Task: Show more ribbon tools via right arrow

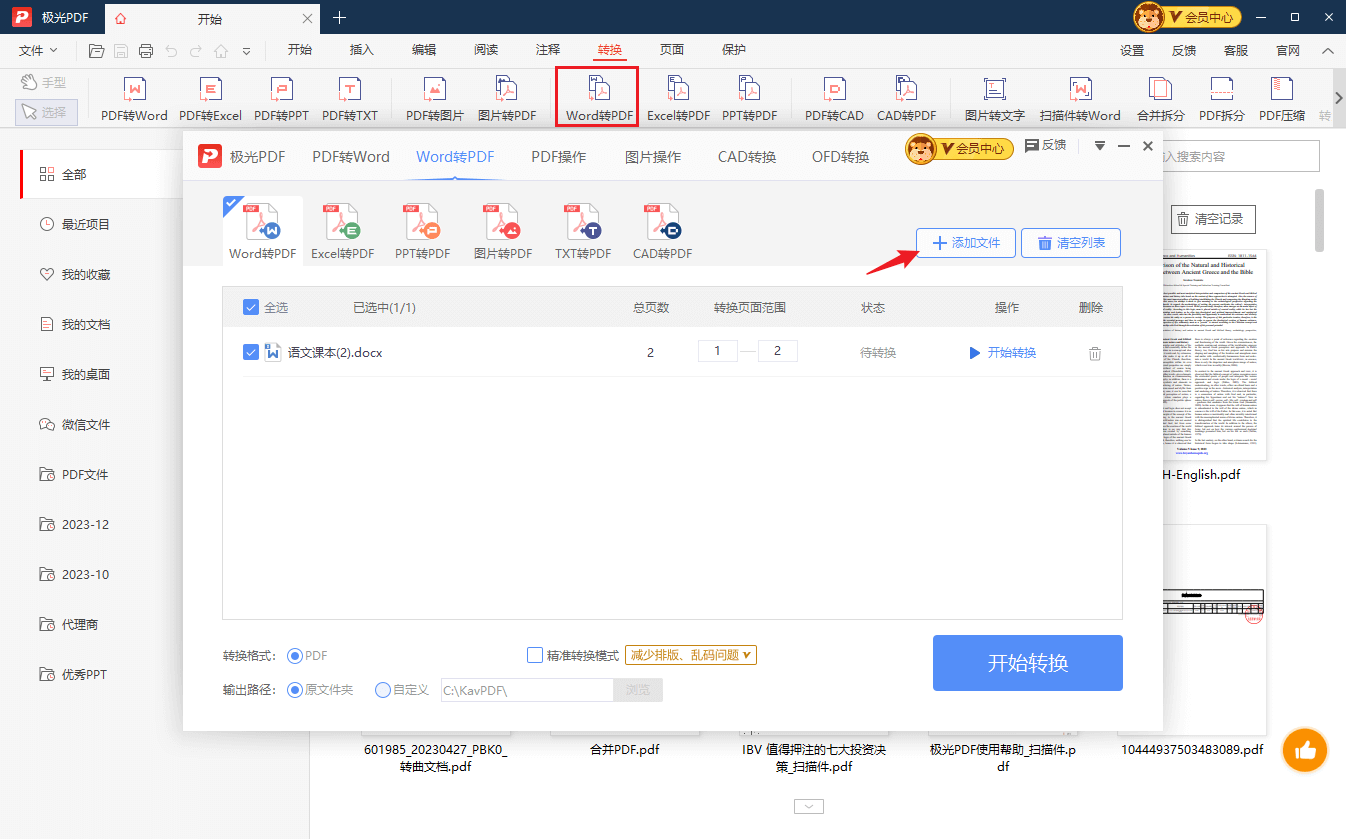Action: point(1339,97)
